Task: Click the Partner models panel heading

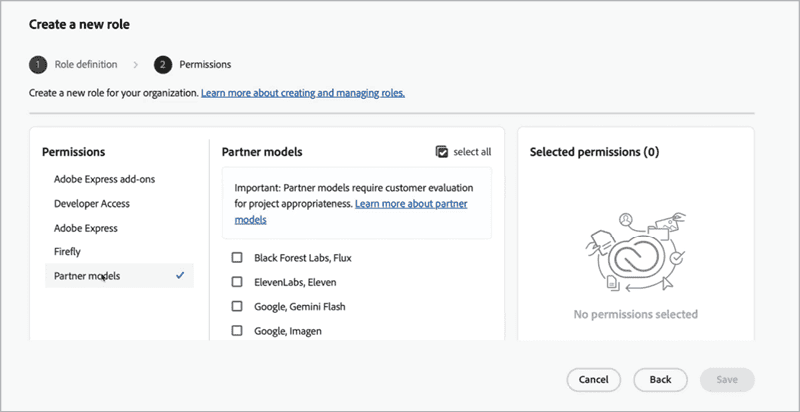Action: [262, 152]
